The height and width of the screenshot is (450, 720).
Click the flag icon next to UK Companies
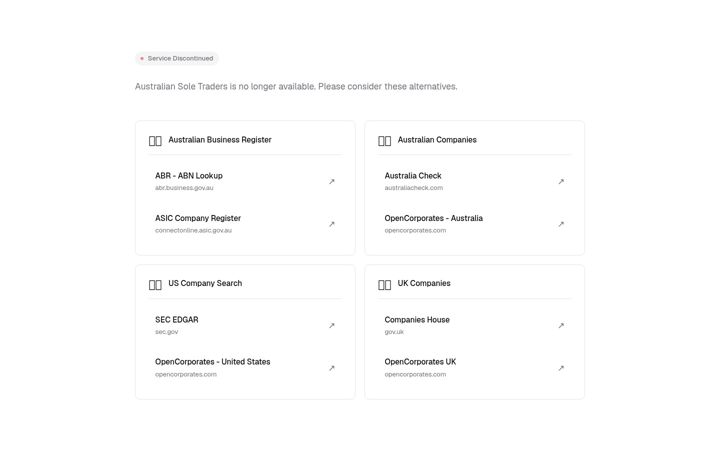pyautogui.click(x=384, y=285)
